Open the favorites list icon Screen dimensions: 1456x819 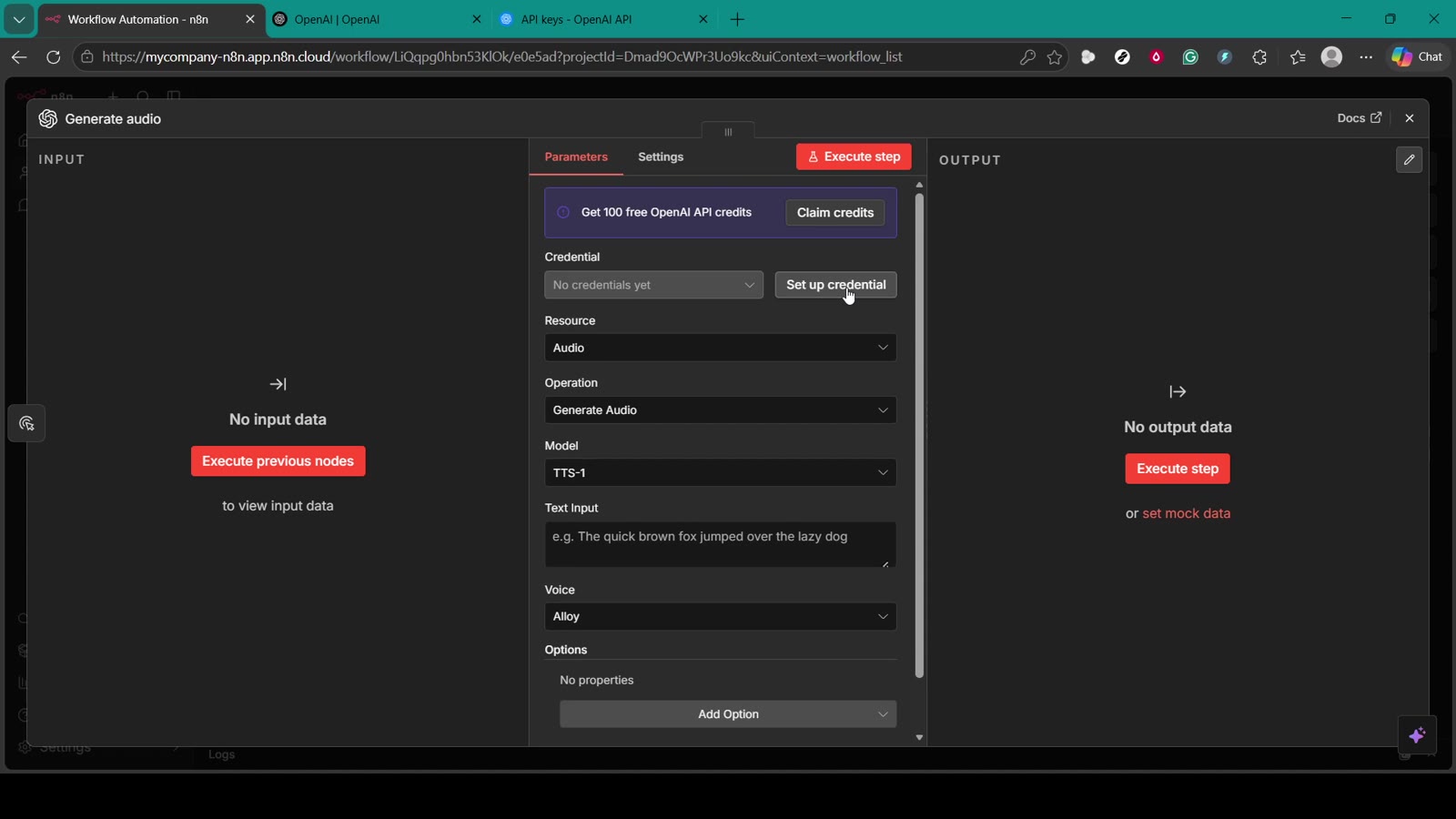coord(1298,57)
